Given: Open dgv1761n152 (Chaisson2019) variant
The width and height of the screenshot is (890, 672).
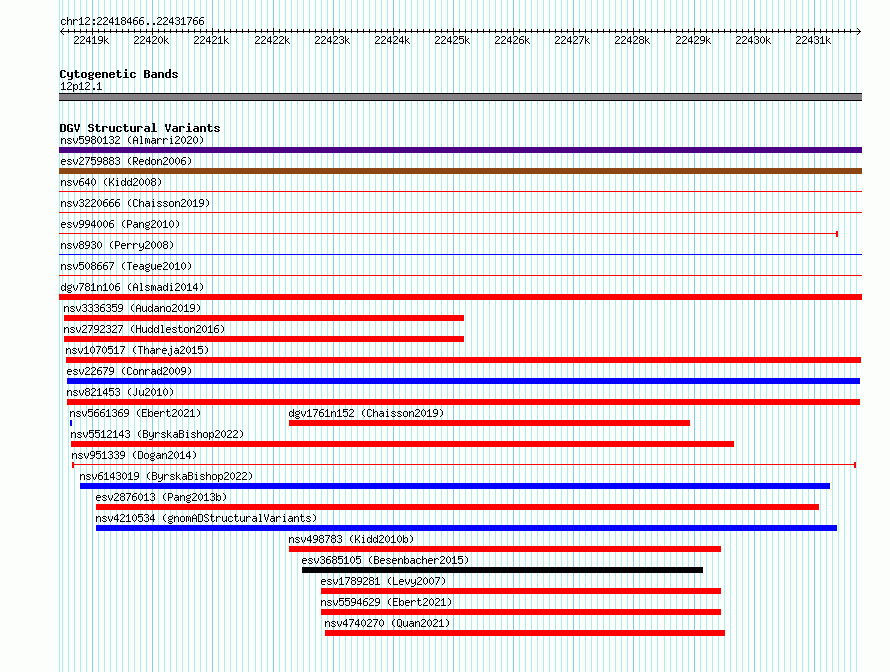Looking at the screenshot, I should pyautogui.click(x=366, y=413).
